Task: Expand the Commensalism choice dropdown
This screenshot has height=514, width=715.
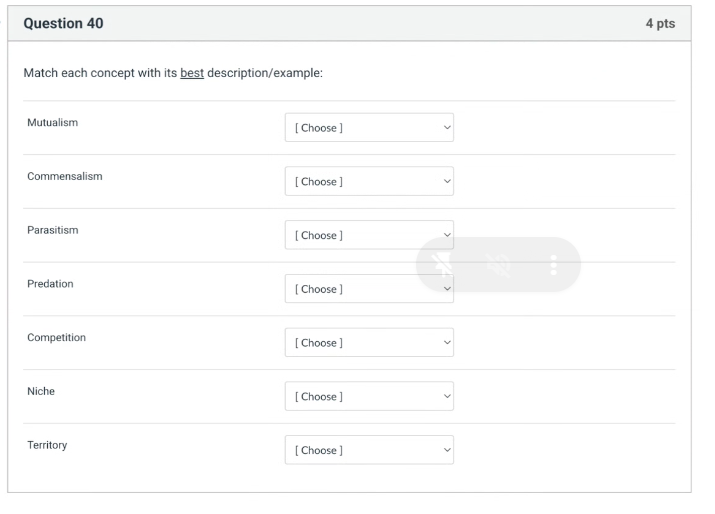Action: click(369, 182)
